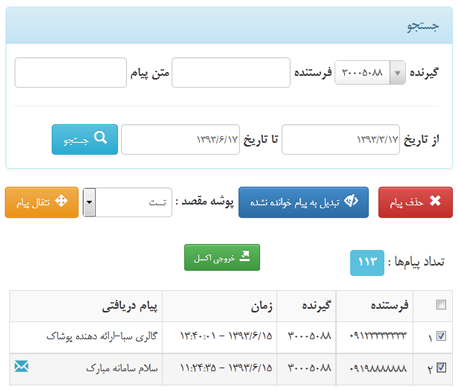This screenshot has width=459, height=391.
Task: Click the orange انتقال پیام move button
Action: pyautogui.click(x=42, y=202)
